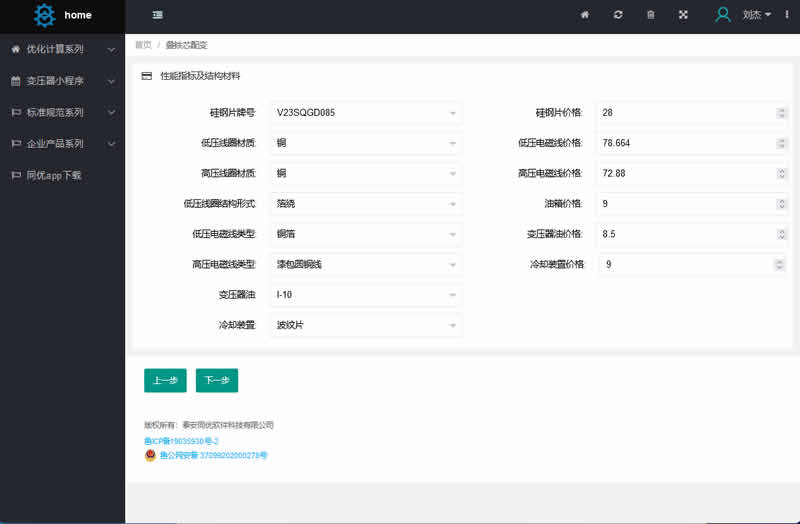The width and height of the screenshot is (800, 524).
Task: Click the 低压电磁线价格 field with 78.664
Action: click(x=692, y=143)
